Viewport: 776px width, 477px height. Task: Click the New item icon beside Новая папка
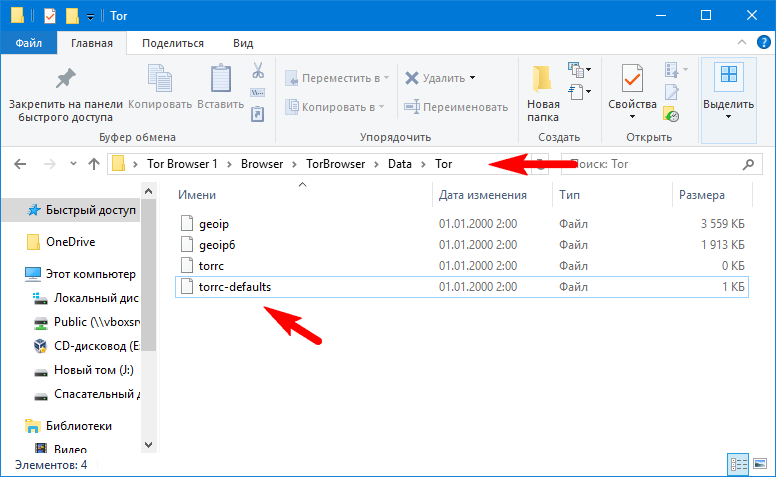[x=576, y=70]
